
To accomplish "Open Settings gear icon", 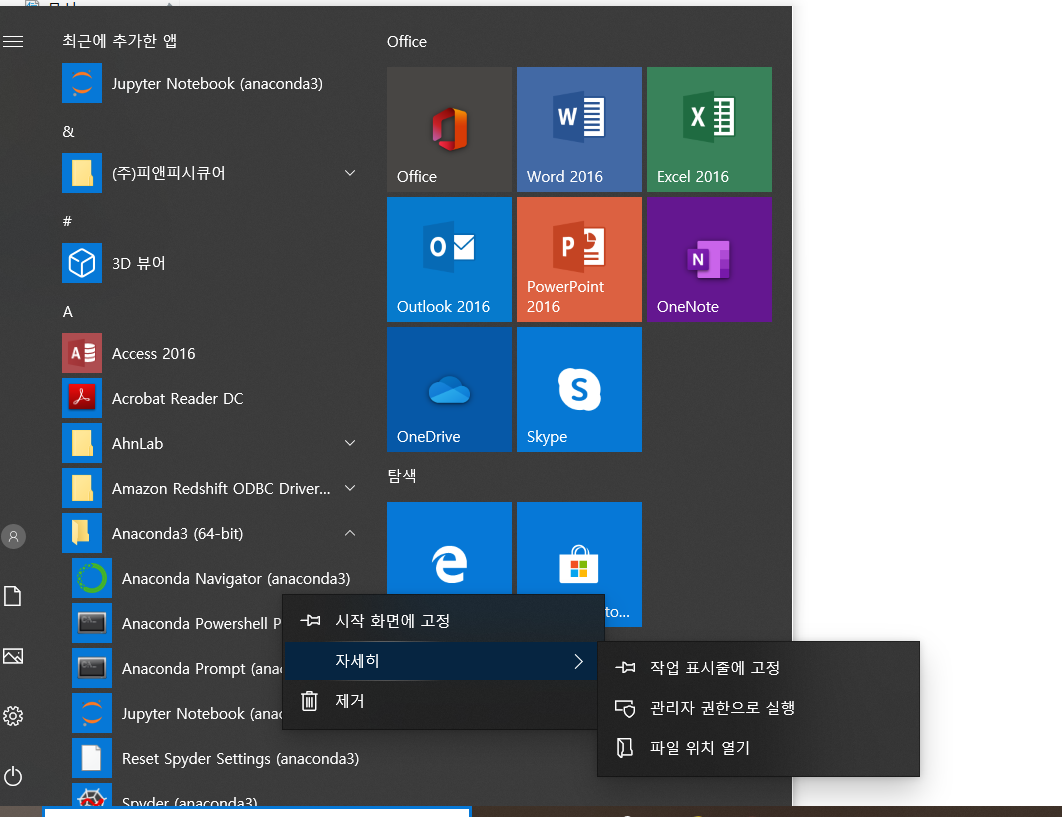I will [x=13, y=716].
